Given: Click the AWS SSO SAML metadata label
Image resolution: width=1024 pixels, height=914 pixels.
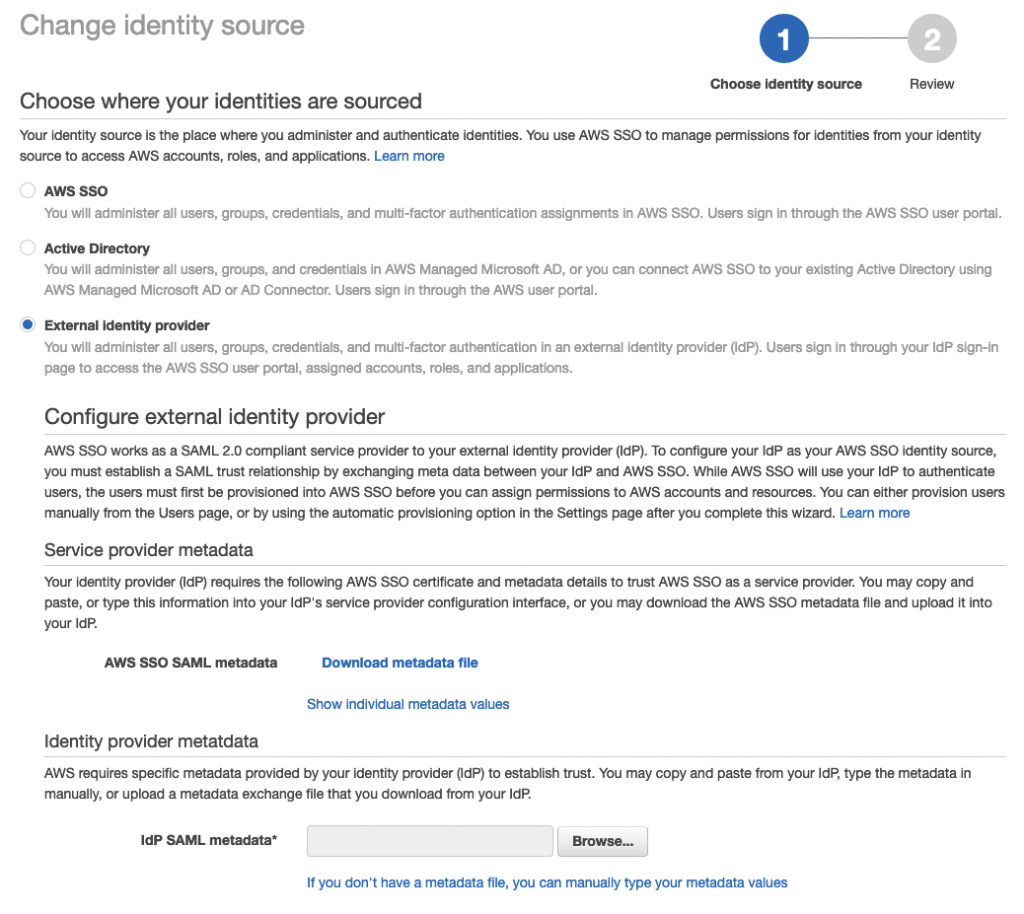Looking at the screenshot, I should 190,662.
